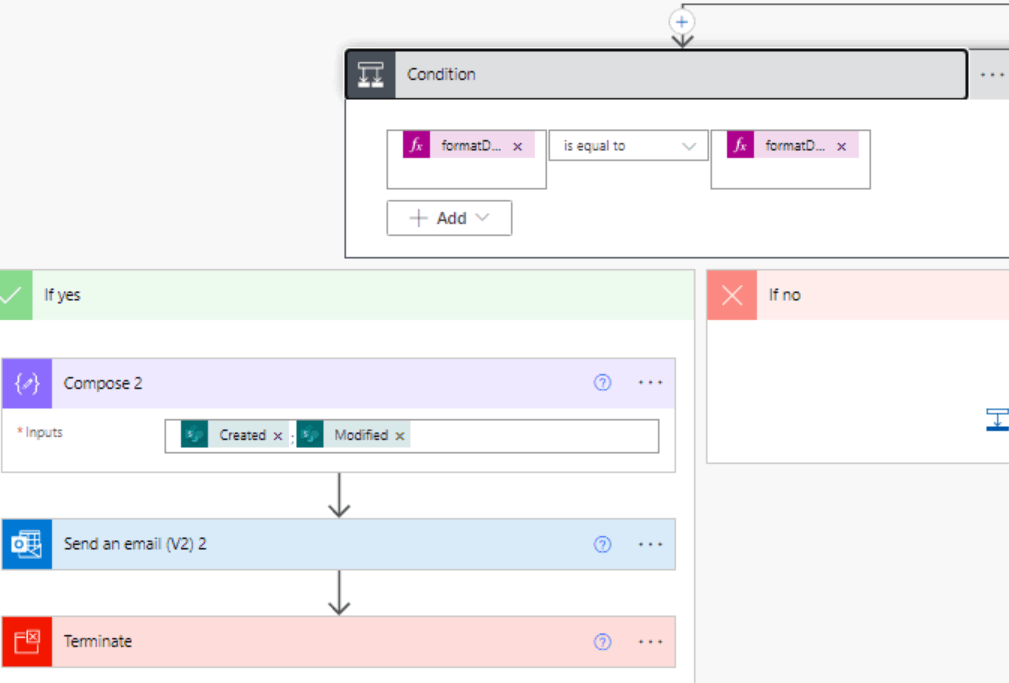Viewport: 1009px width, 683px height.
Task: Click the If no red X icon
Action: (x=732, y=295)
